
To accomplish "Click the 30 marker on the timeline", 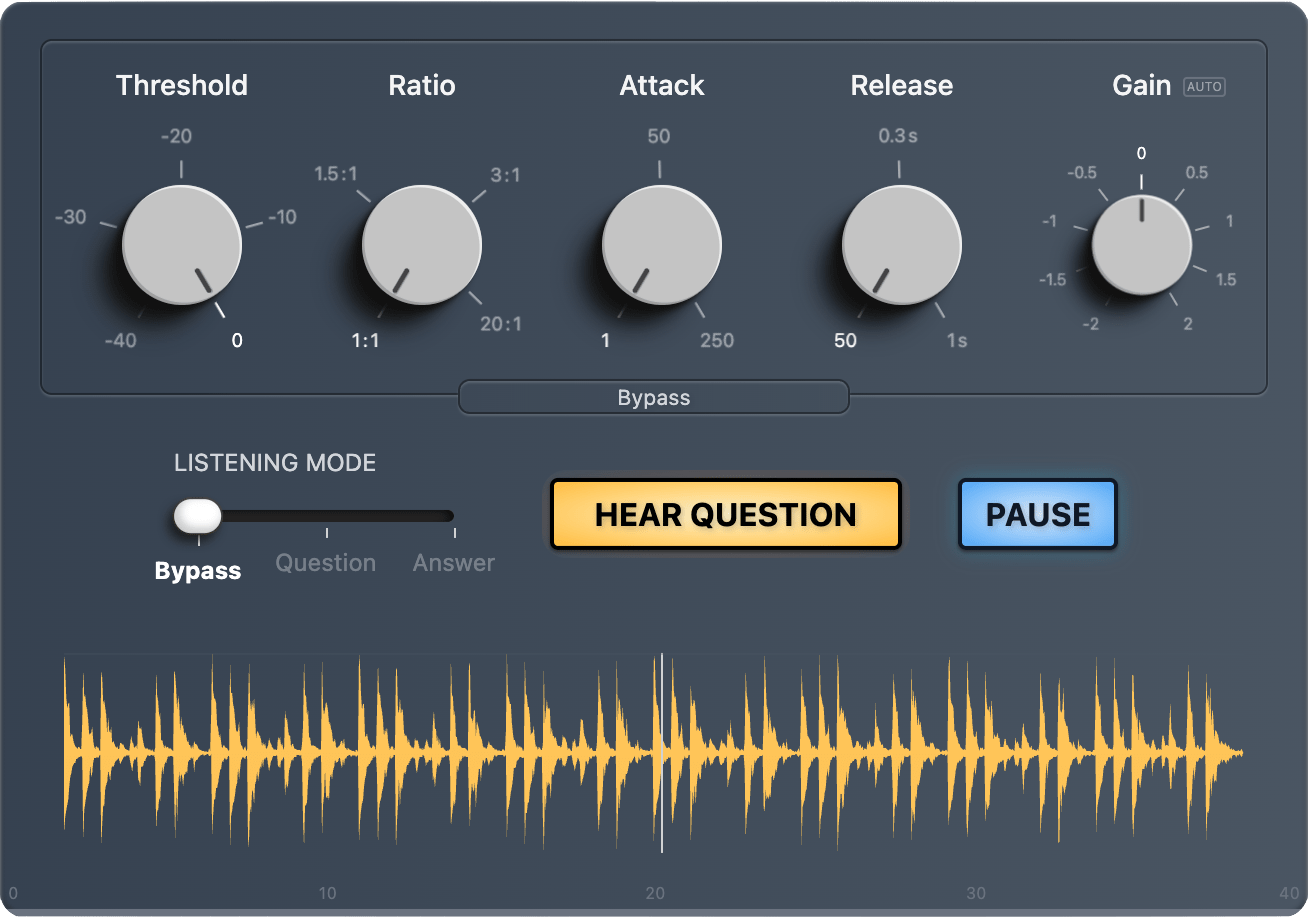I will coord(976,893).
